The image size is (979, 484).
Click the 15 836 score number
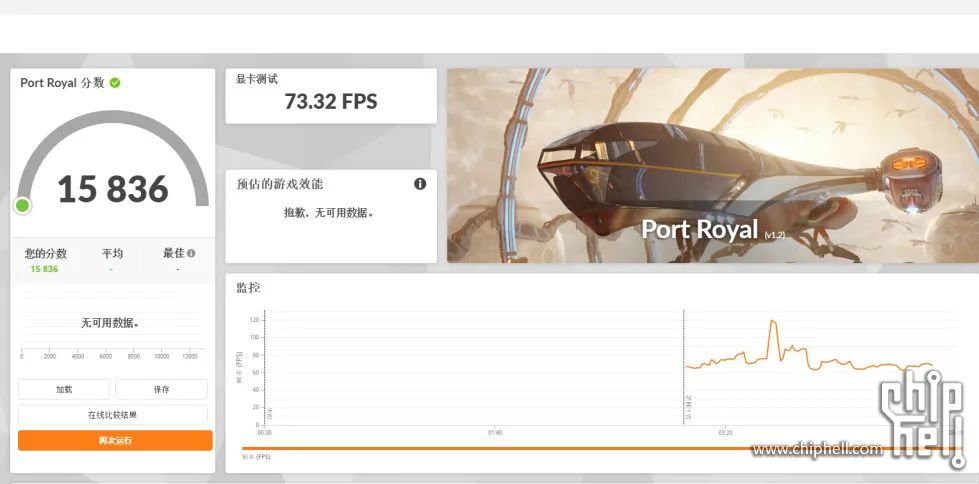coord(113,189)
